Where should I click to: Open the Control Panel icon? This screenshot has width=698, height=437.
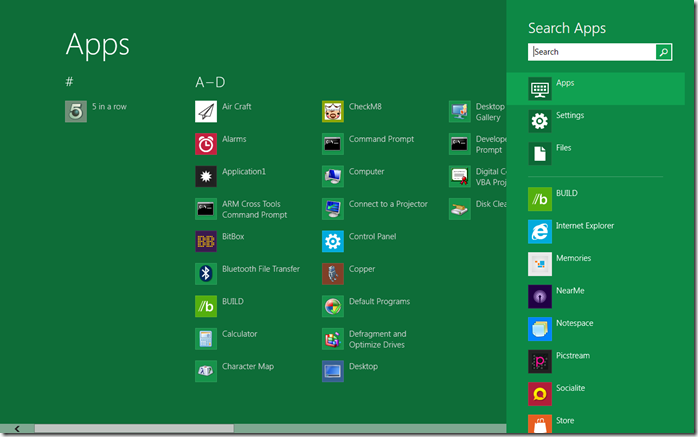click(333, 241)
